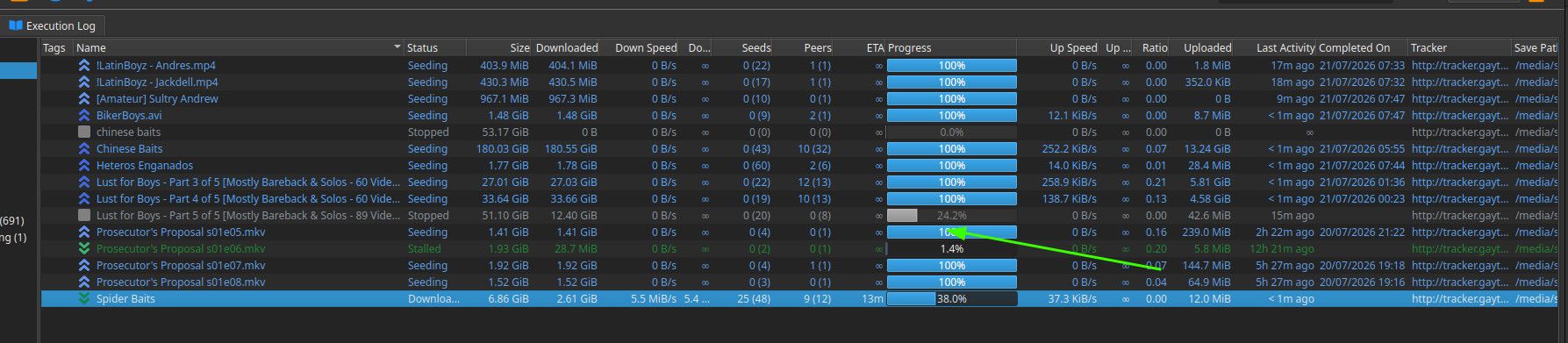Click the 21/07/2026 05:55 completed date
Screen dimensions: 1568x343
click(x=1362, y=148)
